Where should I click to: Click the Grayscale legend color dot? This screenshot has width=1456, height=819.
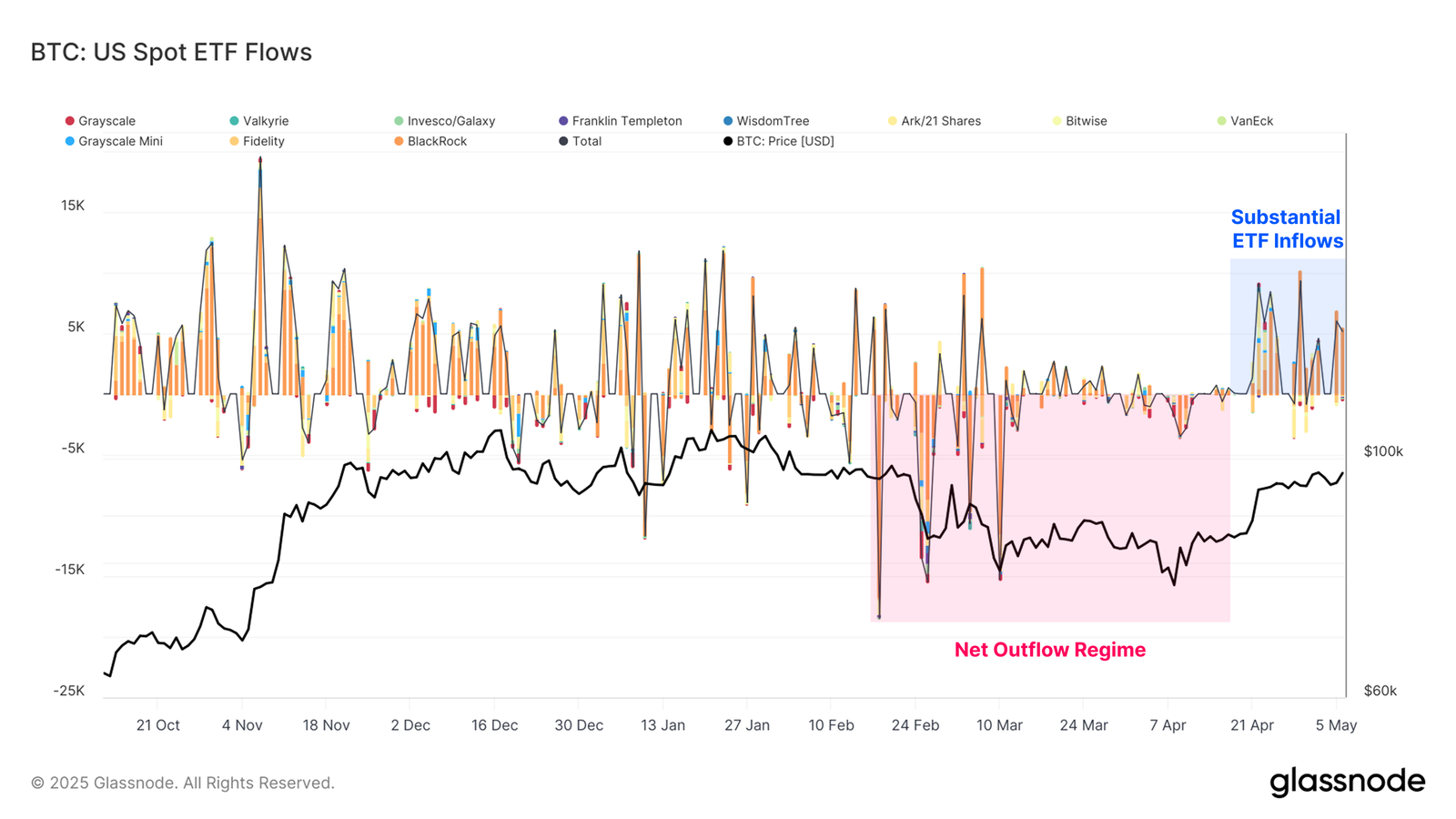[69, 120]
